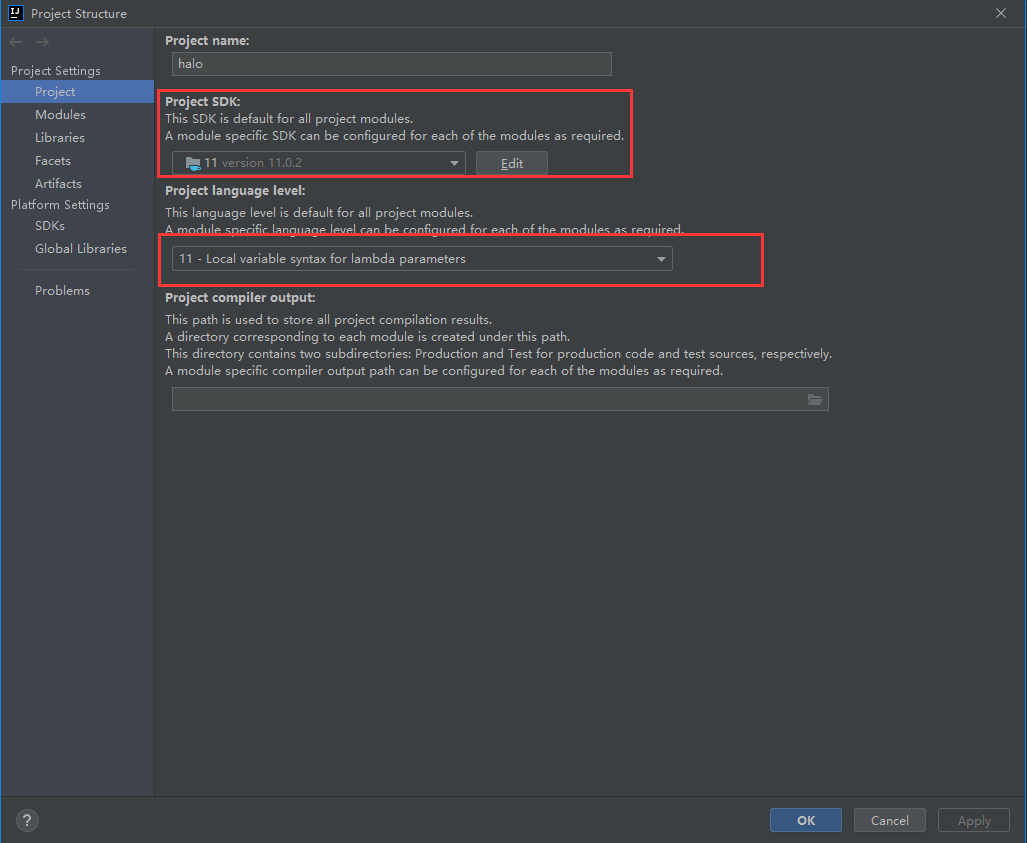Viewport: 1027px width, 843px height.
Task: Click the Edit button for the SDK
Action: [x=511, y=163]
